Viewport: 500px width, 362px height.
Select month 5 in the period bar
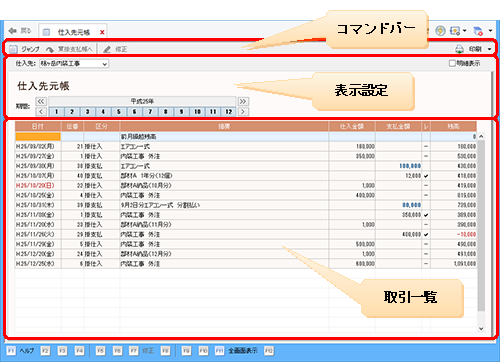119,112
